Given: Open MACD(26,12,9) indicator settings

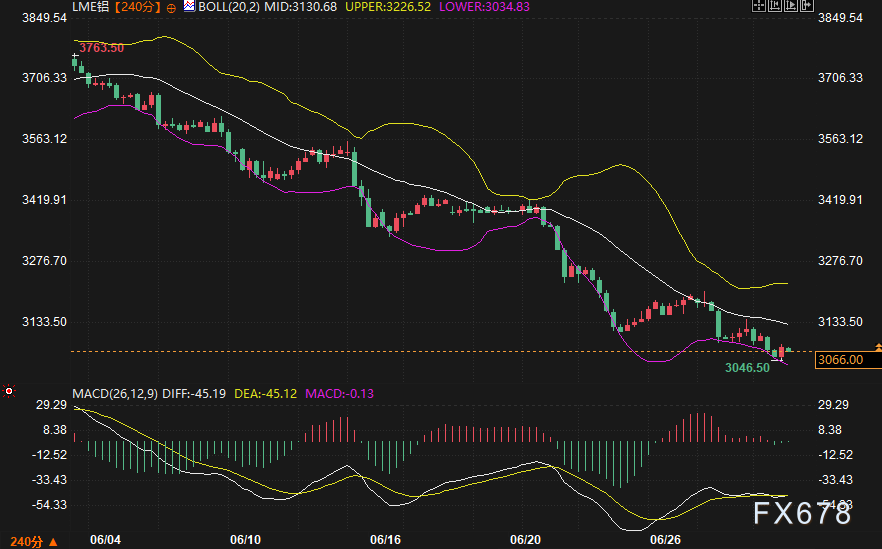Looking at the screenshot, I should tap(115, 393).
